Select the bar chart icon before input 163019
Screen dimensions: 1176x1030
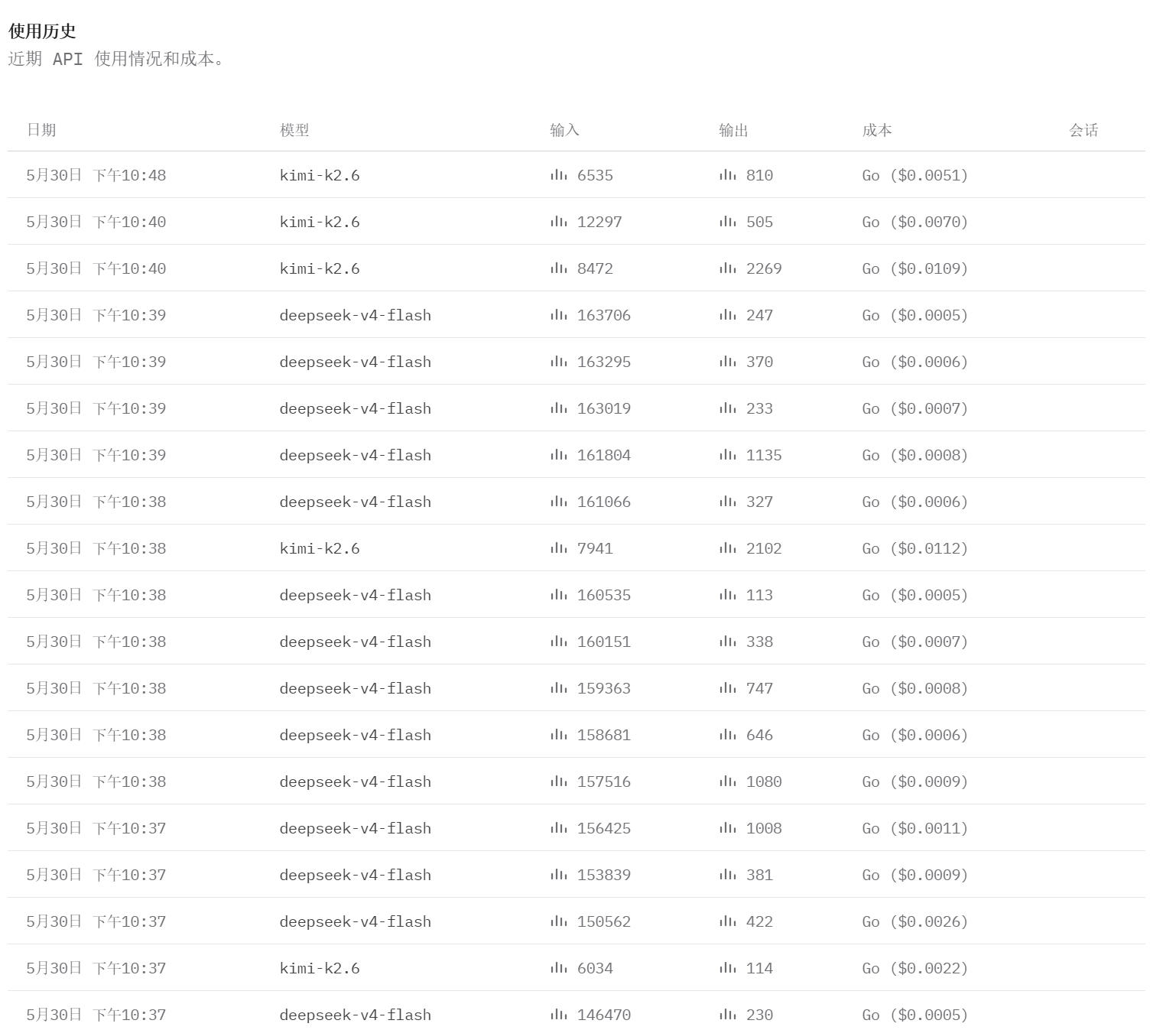[x=558, y=408]
